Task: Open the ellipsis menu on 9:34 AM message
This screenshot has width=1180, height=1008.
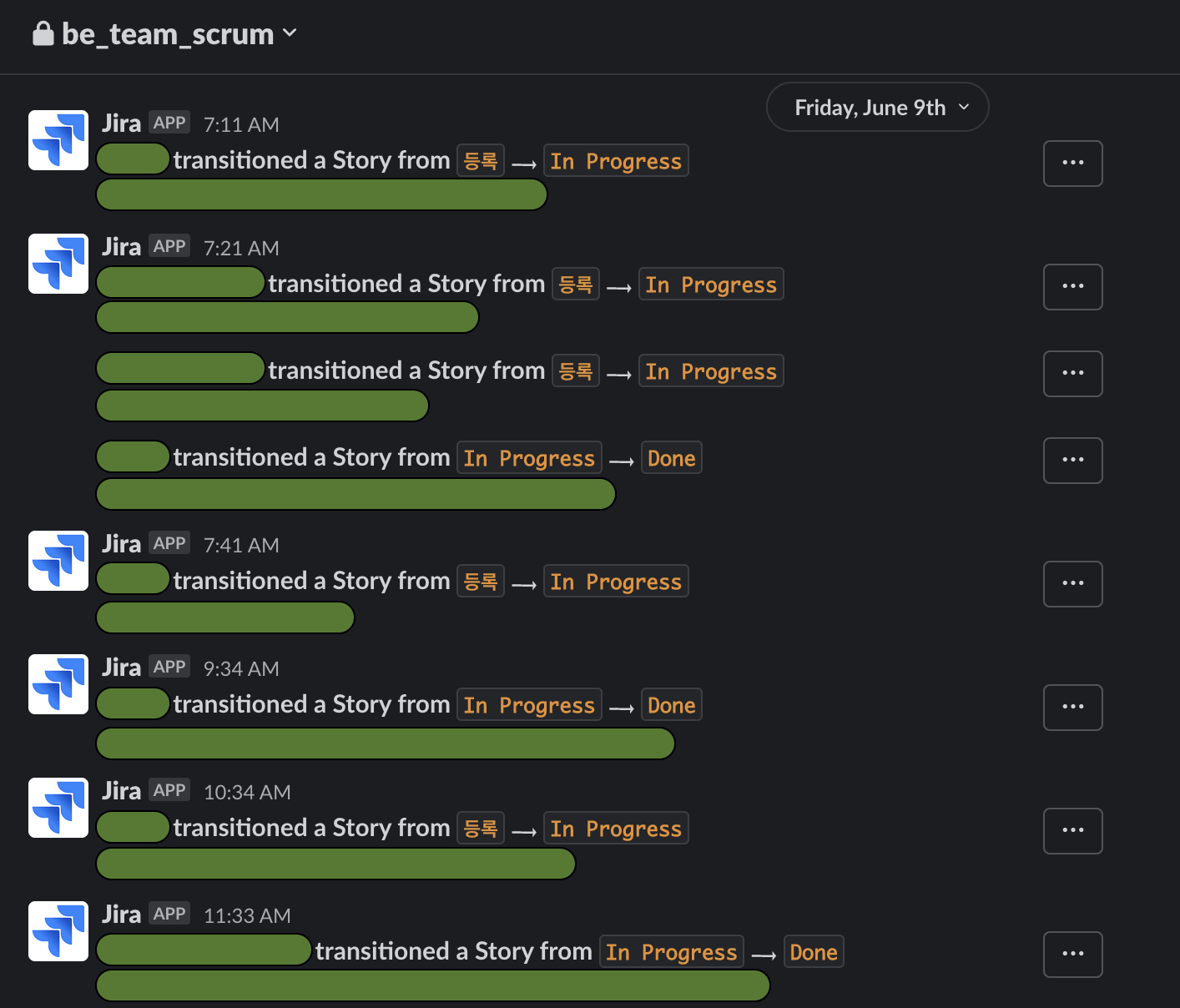Action: pos(1072,708)
